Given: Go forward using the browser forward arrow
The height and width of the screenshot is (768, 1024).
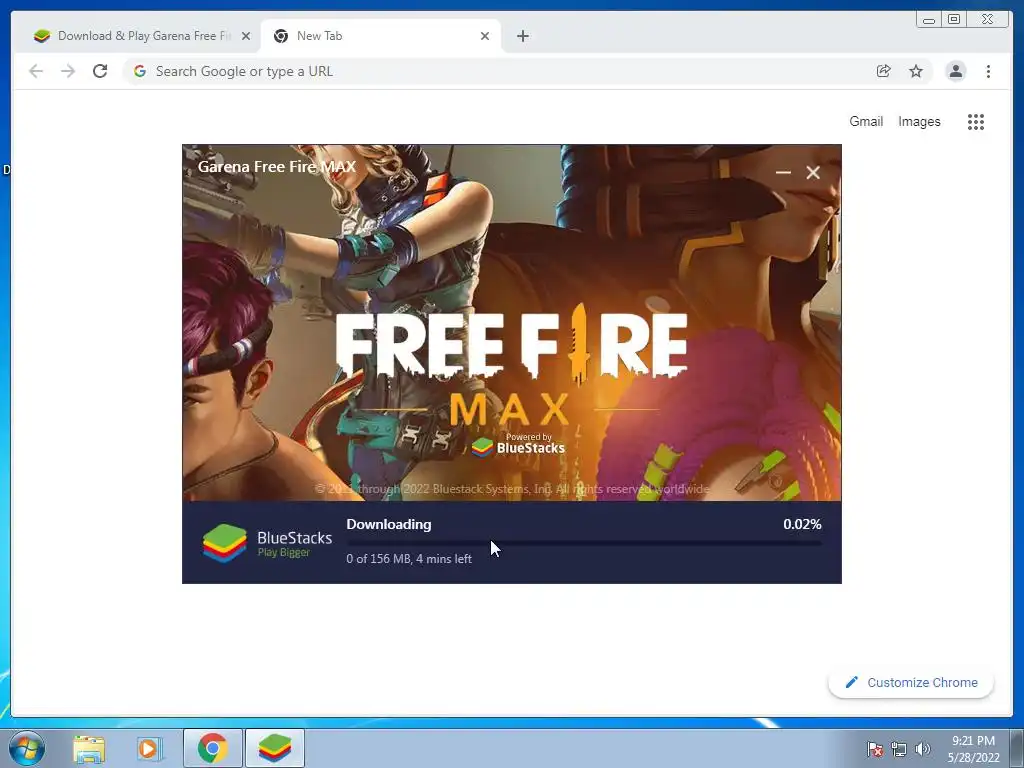Looking at the screenshot, I should (x=68, y=71).
